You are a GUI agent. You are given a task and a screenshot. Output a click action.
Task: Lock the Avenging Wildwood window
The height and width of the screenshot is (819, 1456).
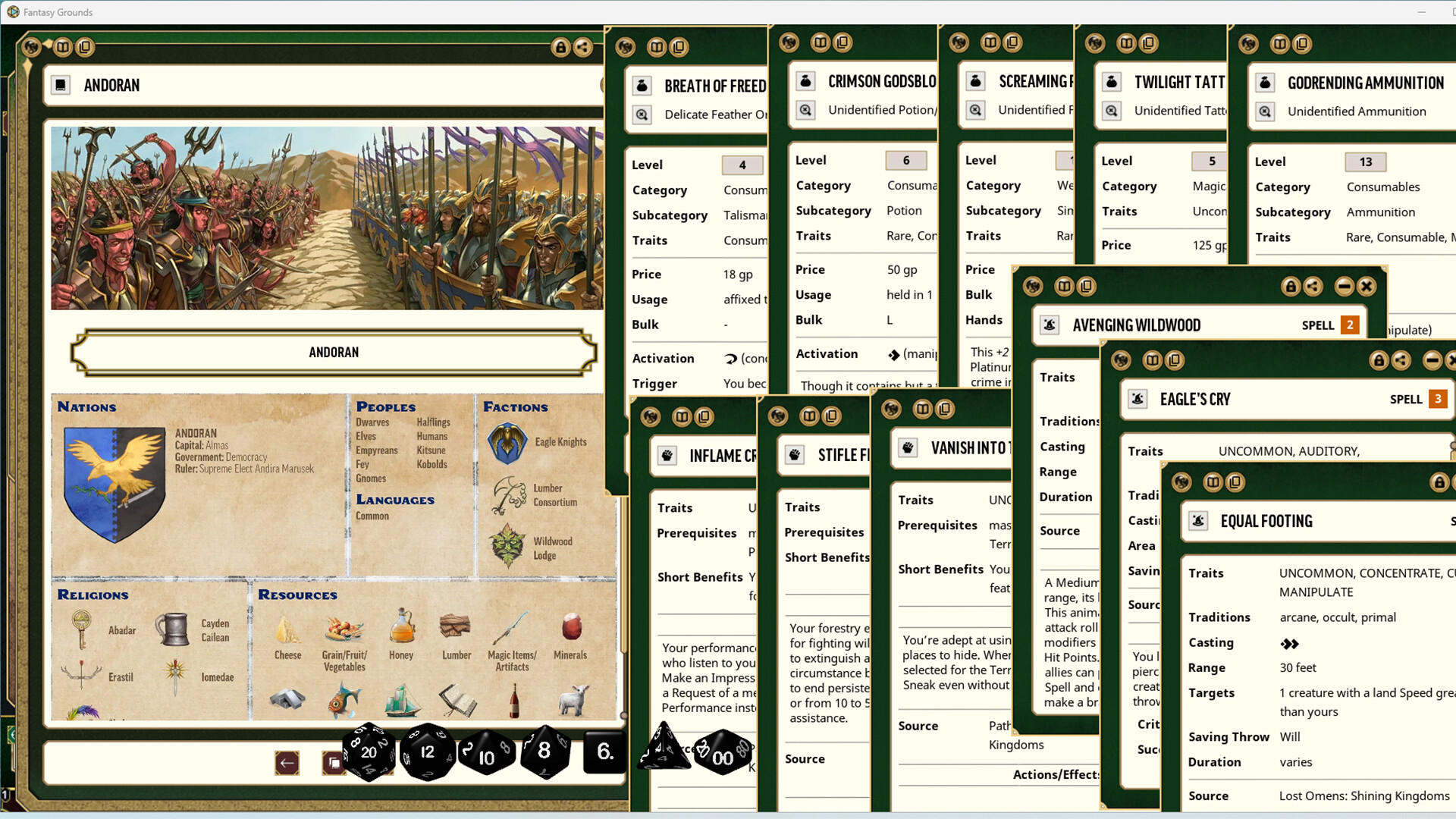[x=1291, y=287]
